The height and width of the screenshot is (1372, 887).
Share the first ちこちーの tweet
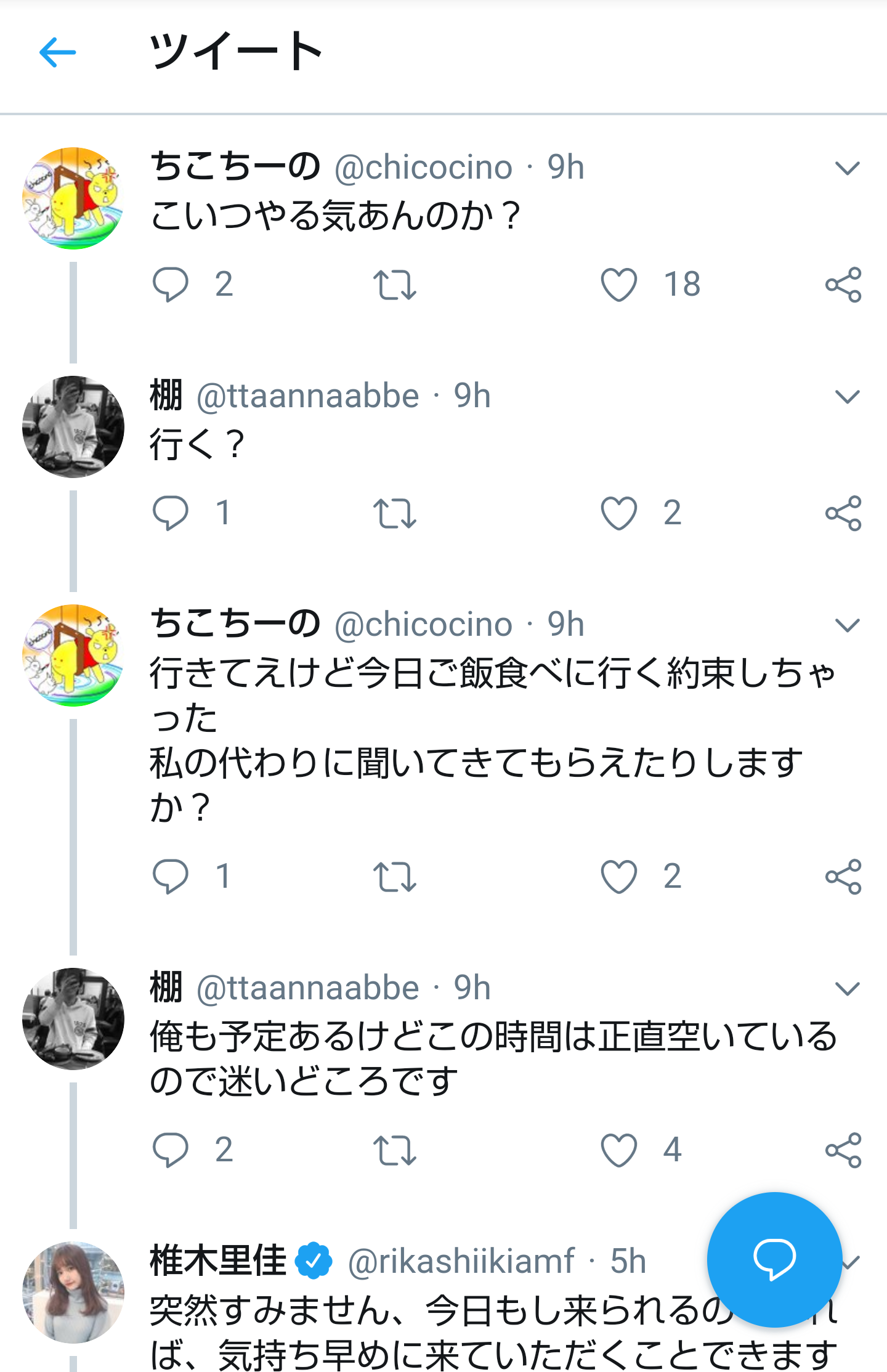coord(843,285)
